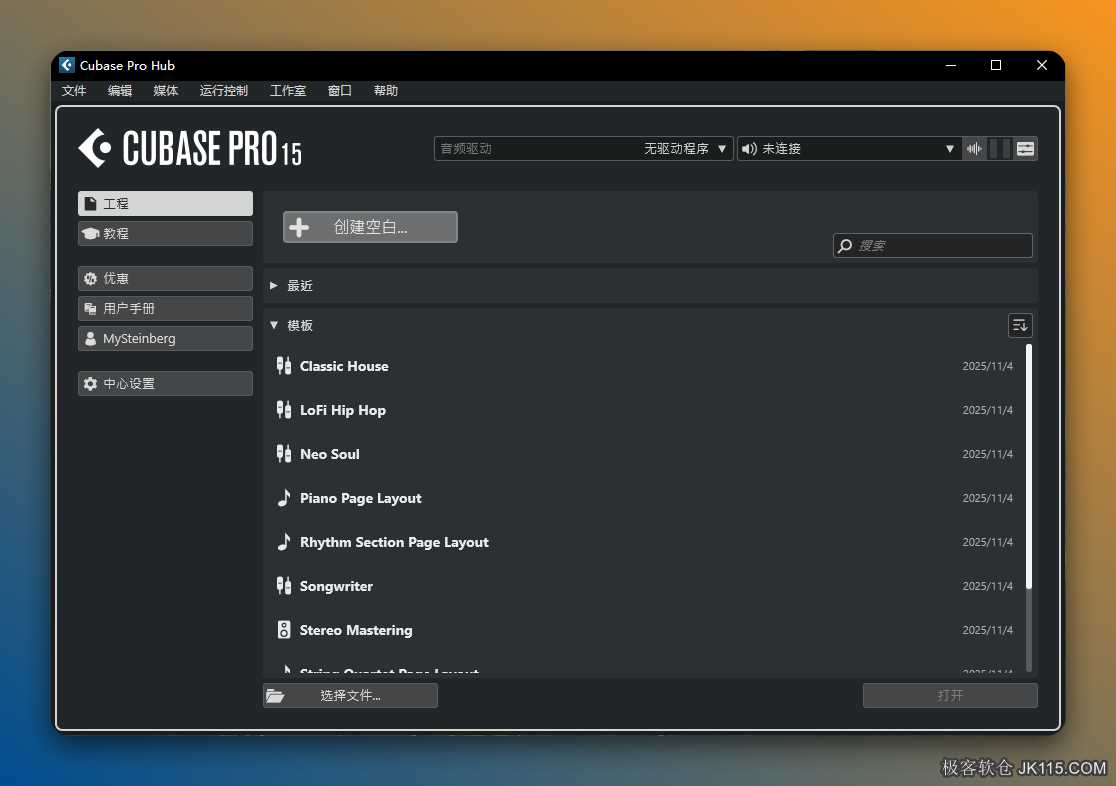Open the 编辑 menu

click(x=120, y=90)
